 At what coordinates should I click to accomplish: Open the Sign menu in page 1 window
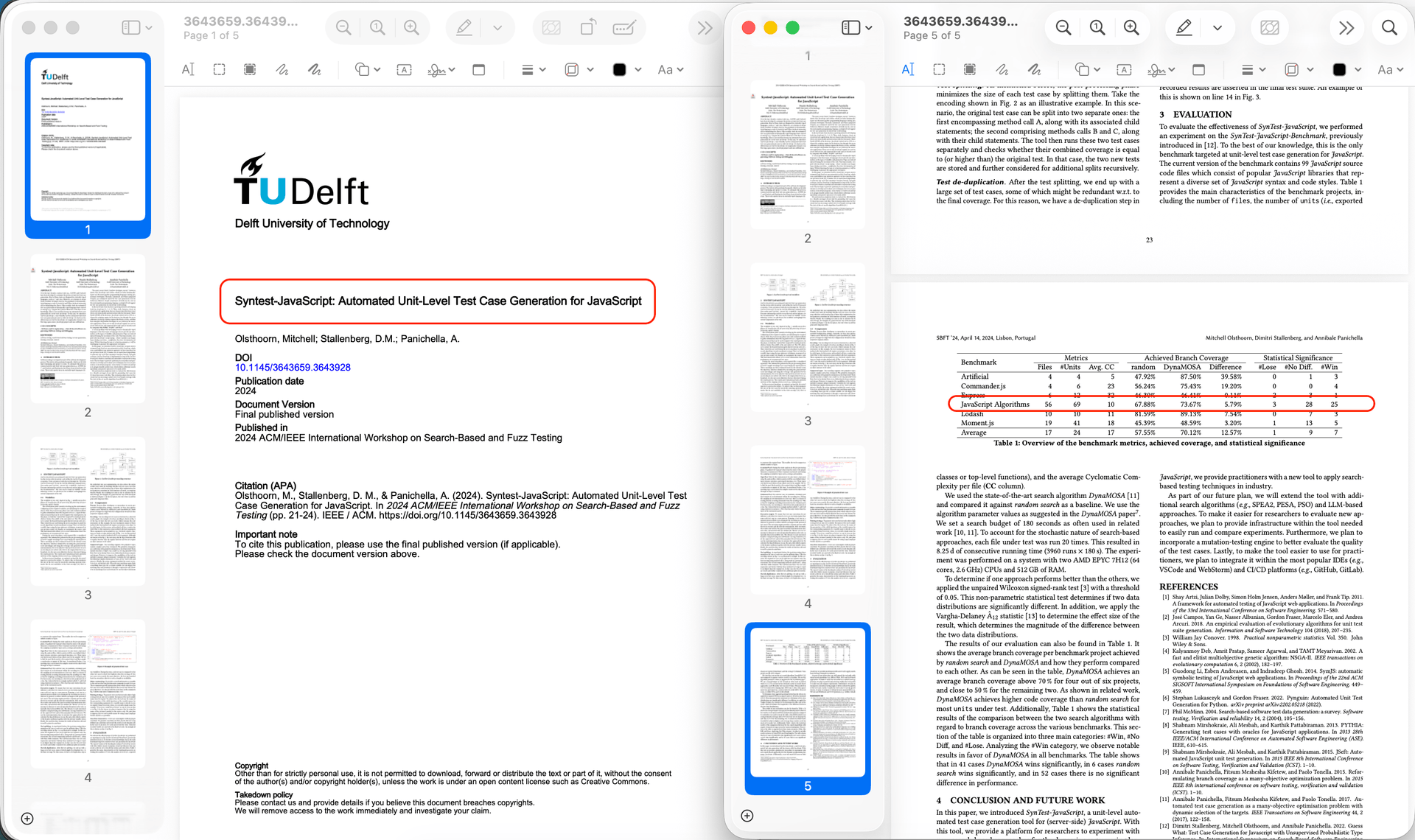[441, 69]
